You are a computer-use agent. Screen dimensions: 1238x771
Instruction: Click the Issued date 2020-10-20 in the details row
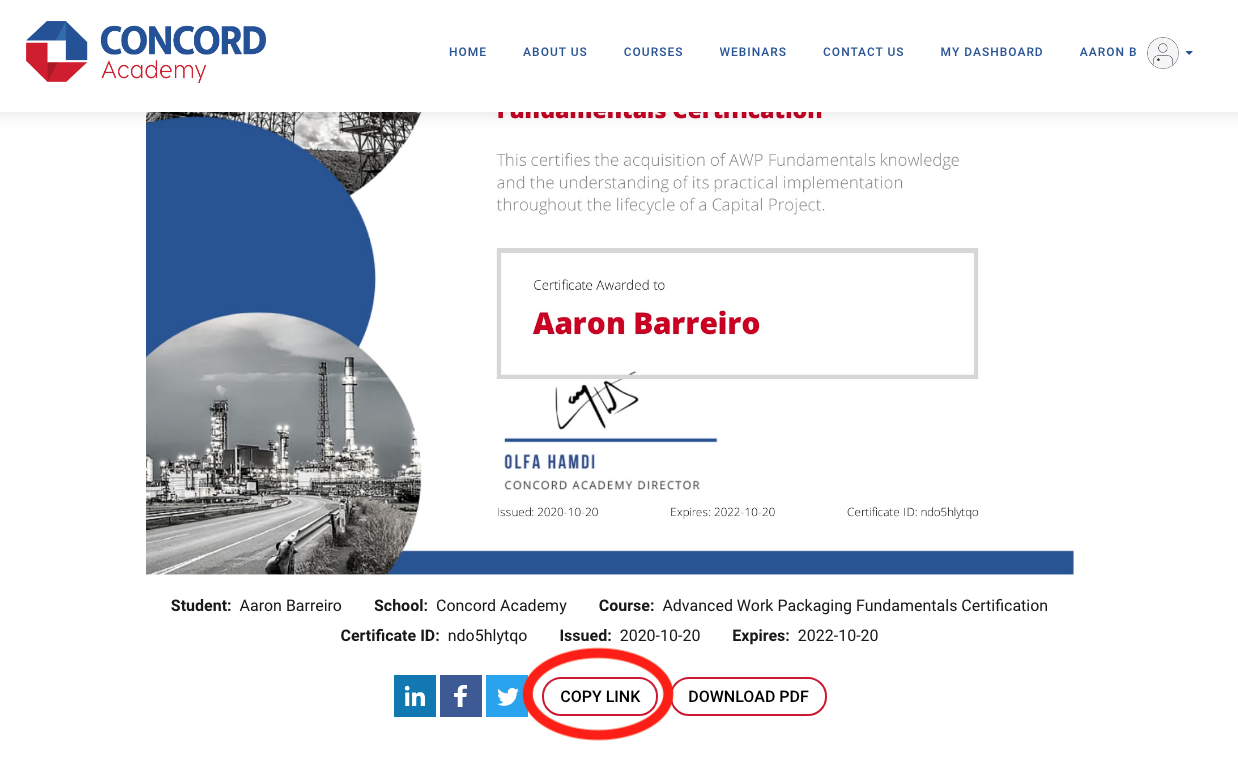point(660,636)
